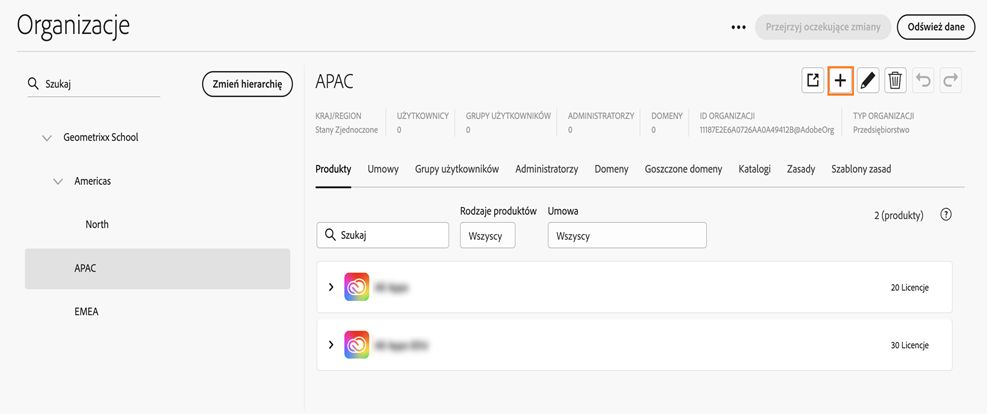Select North in the organization tree

pyautogui.click(x=97, y=225)
